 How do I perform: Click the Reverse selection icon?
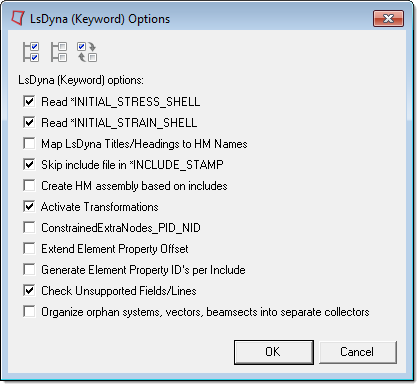coord(87,52)
